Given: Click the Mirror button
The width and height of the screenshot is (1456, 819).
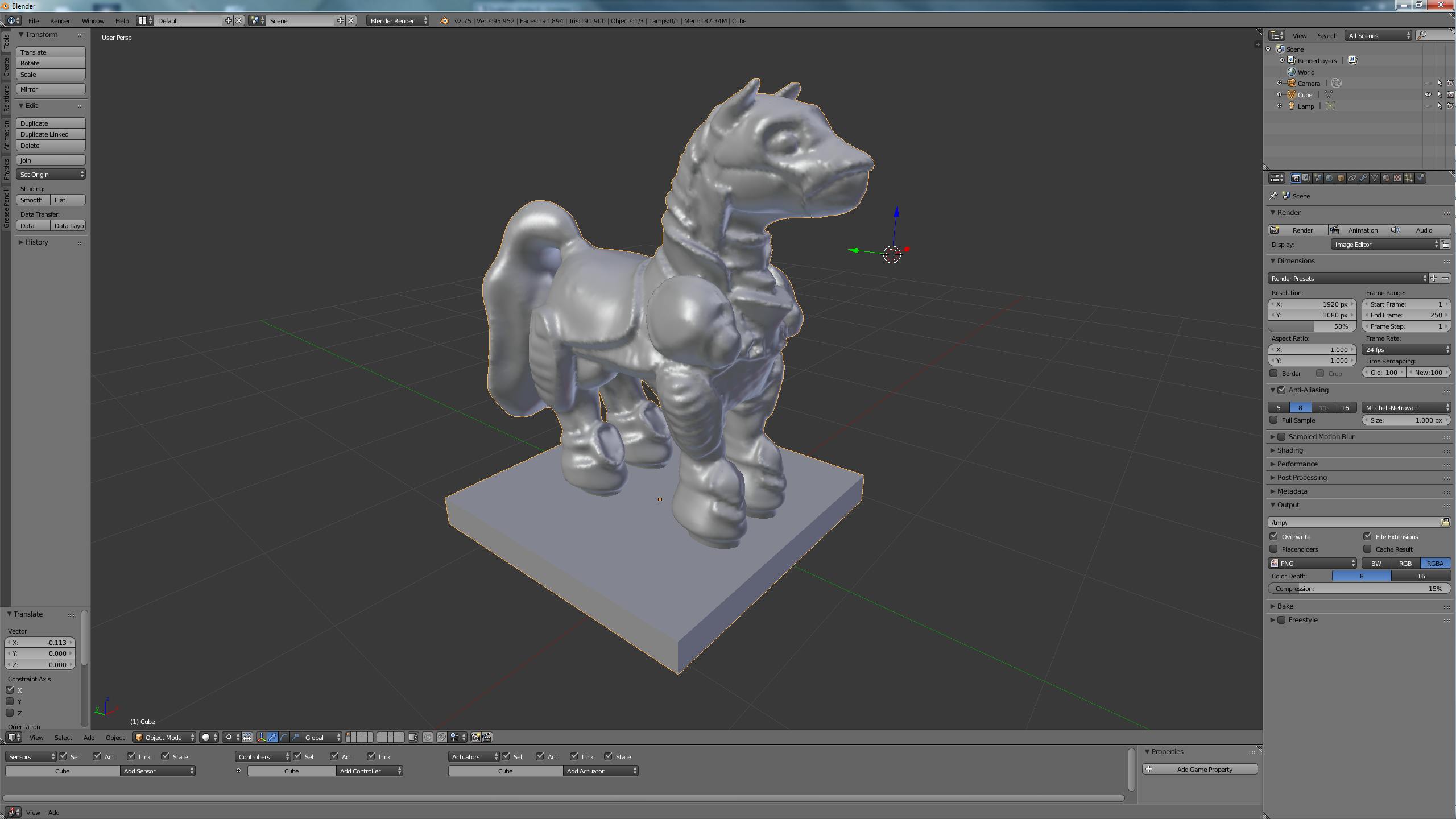Looking at the screenshot, I should tap(51, 89).
